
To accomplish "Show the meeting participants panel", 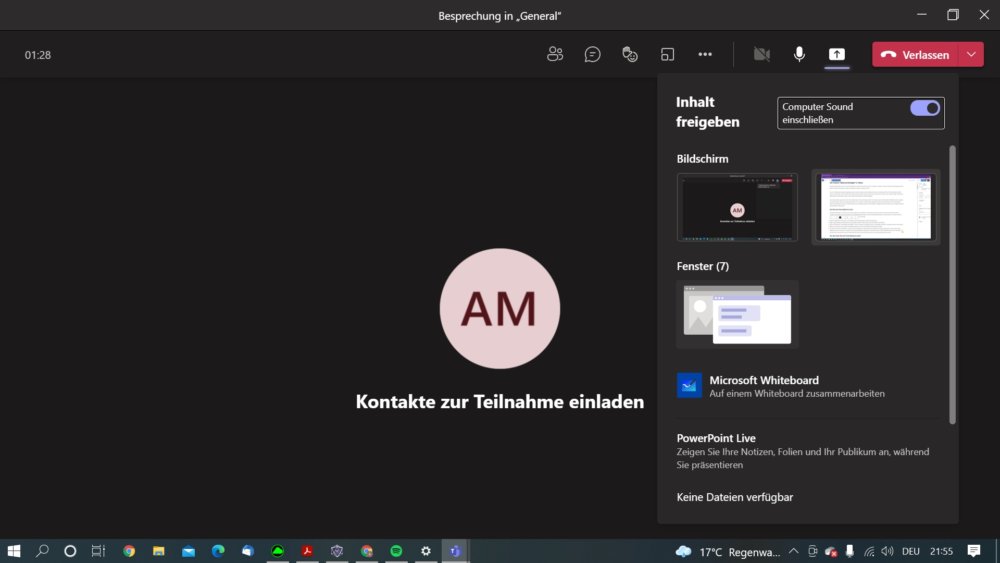I will click(555, 54).
